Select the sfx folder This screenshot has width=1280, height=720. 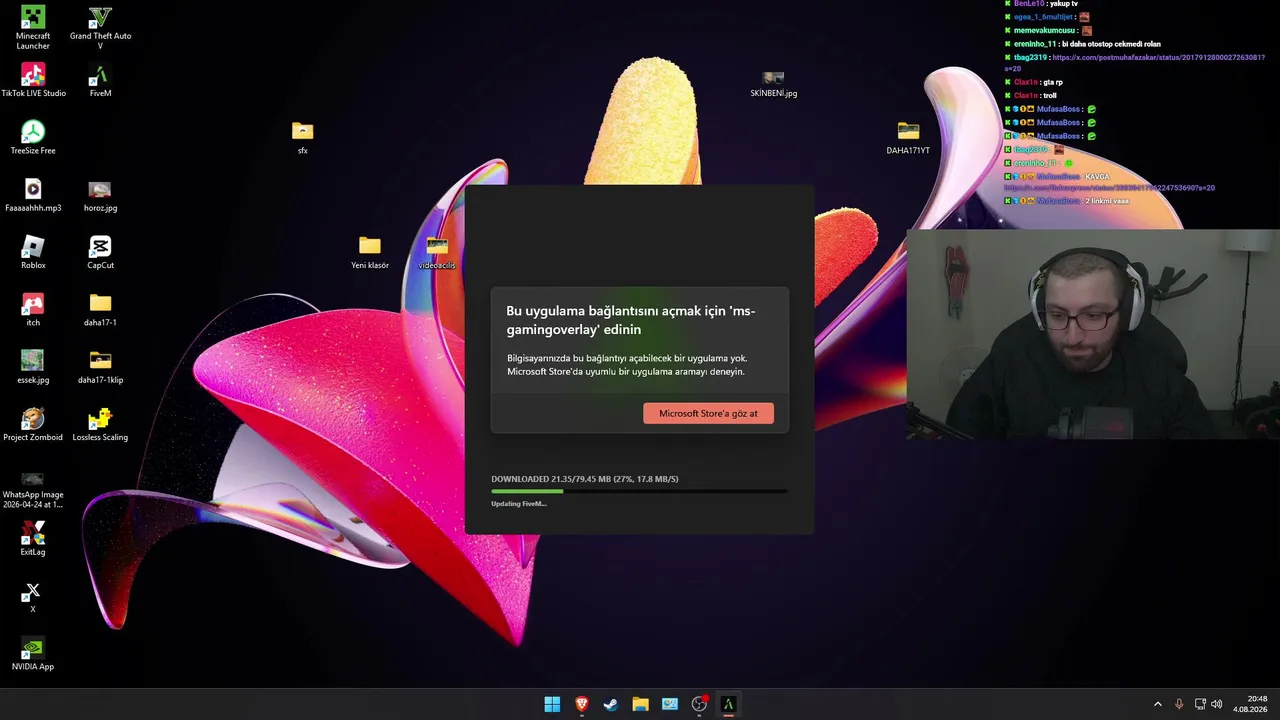point(302,138)
